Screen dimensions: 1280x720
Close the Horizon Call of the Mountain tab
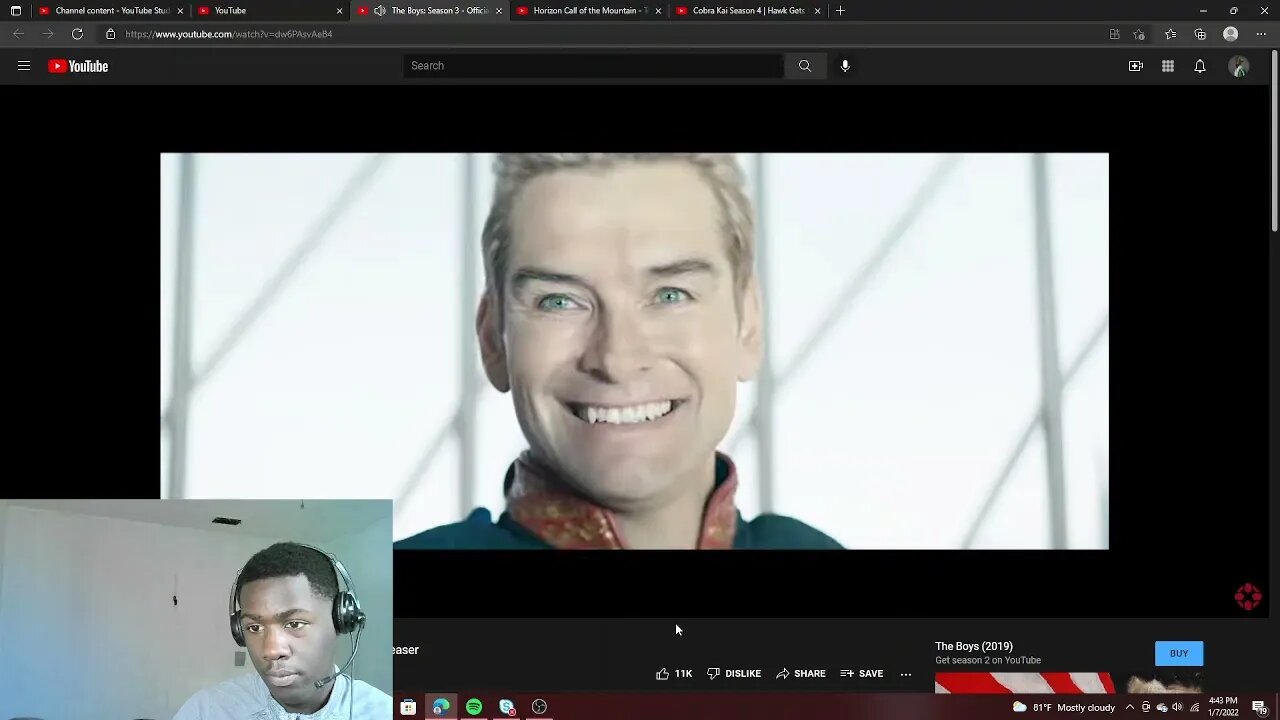(658, 11)
